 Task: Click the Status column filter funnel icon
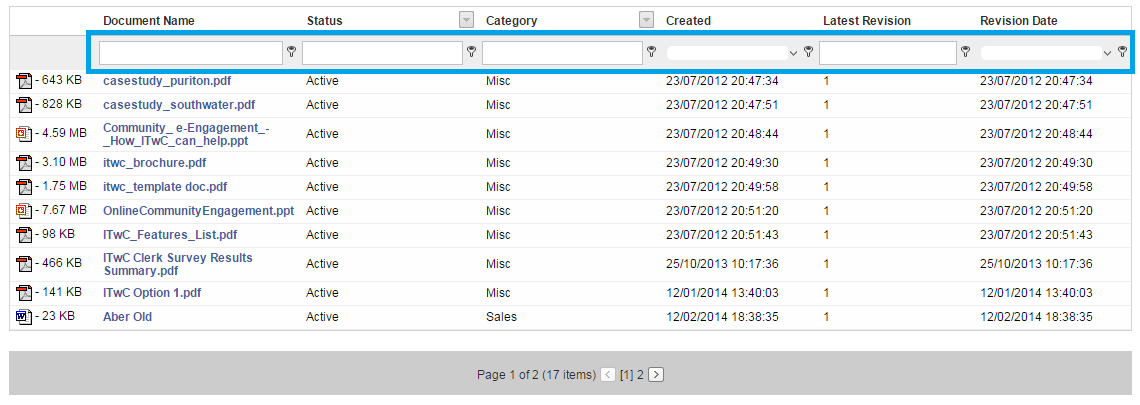[472, 52]
